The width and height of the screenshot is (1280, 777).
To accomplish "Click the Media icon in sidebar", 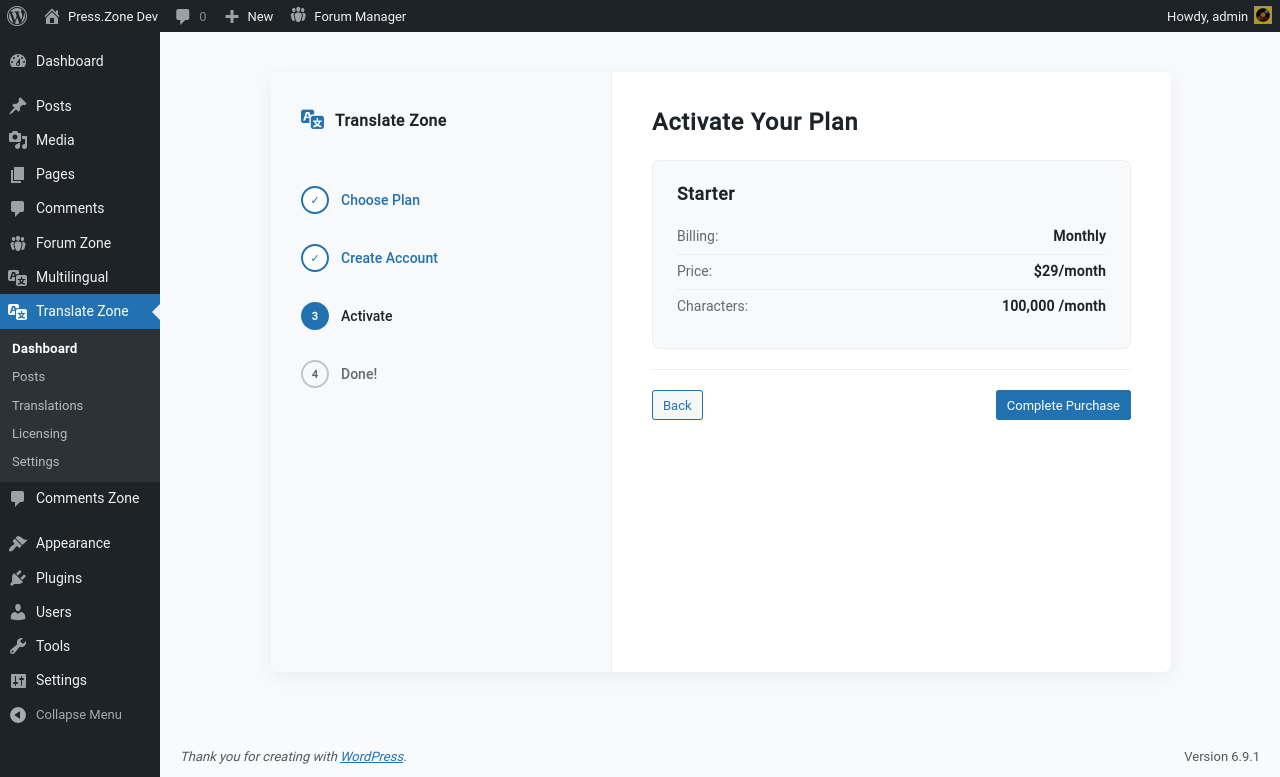I will [x=18, y=140].
